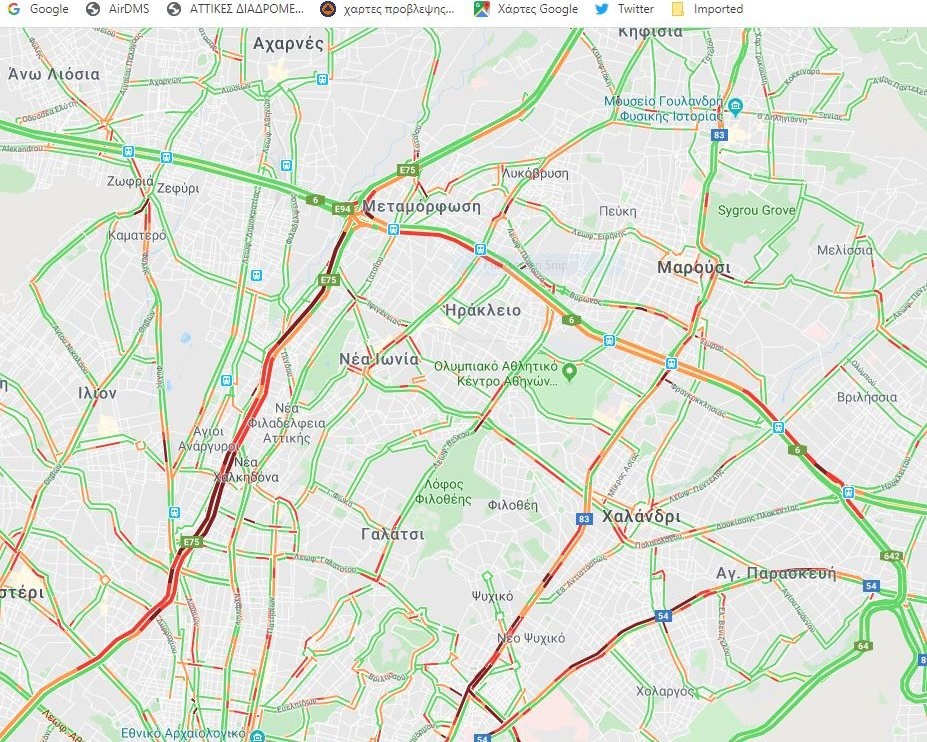Click the Μαρούσι place label

(x=694, y=267)
